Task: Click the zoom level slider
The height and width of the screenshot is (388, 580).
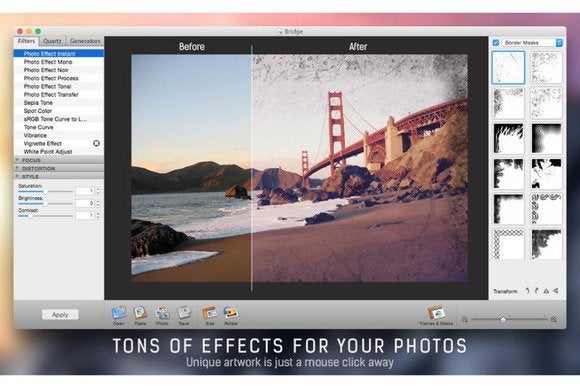Action: [x=509, y=319]
